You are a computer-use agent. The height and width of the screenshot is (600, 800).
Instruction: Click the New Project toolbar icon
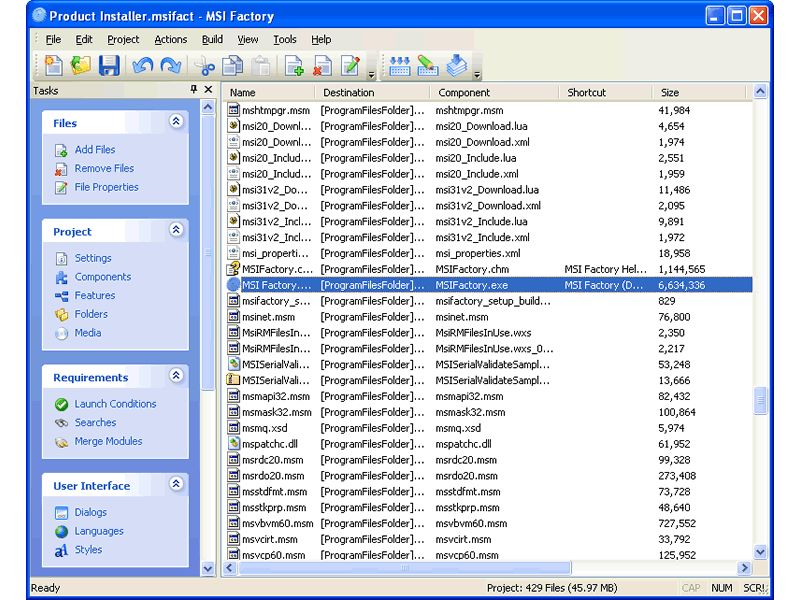click(x=54, y=66)
